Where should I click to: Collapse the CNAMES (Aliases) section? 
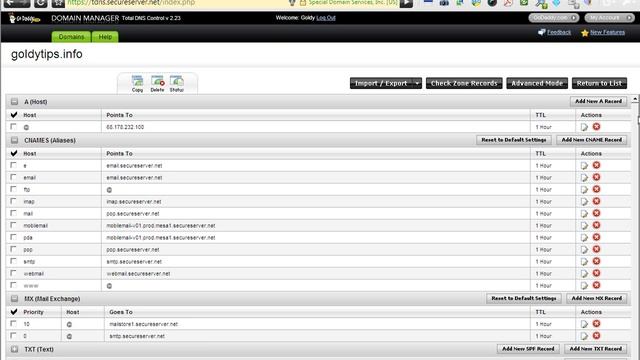tap(14, 140)
